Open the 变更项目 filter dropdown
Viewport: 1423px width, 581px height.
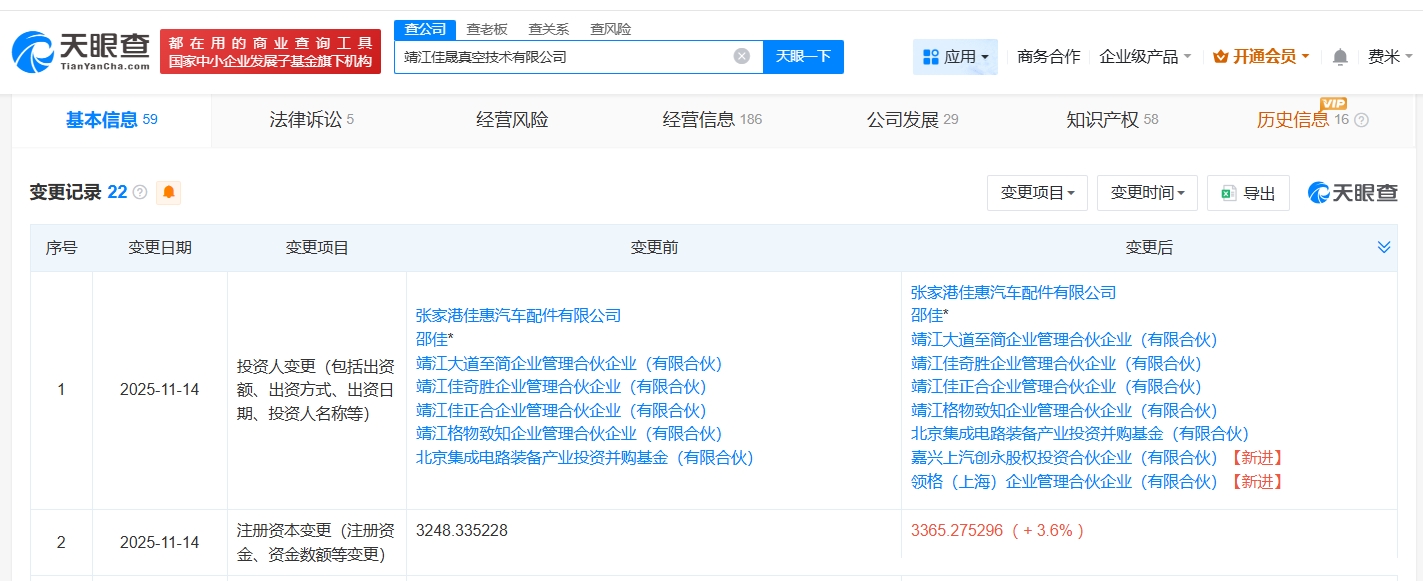pos(1037,193)
